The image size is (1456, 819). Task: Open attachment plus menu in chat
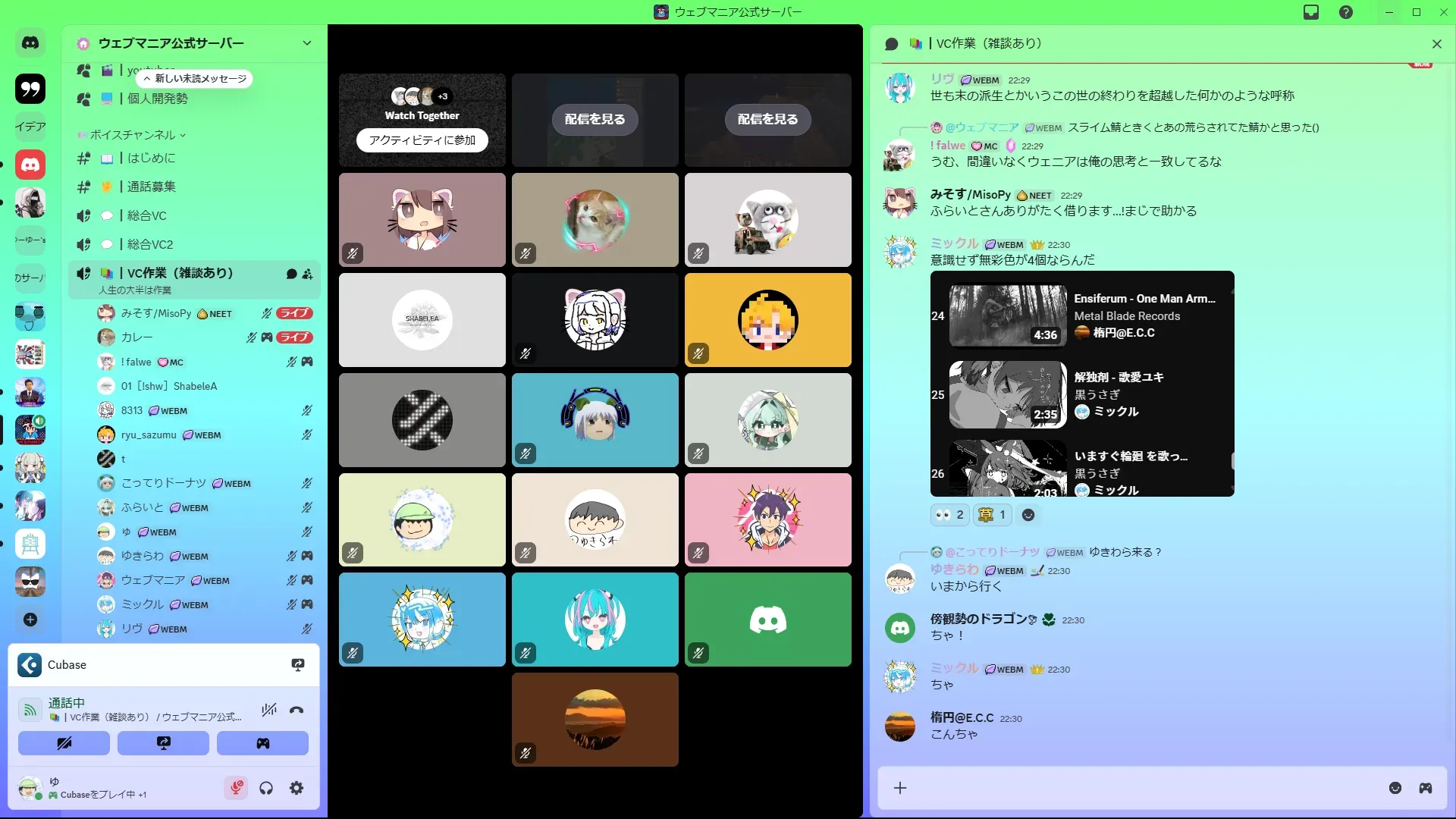(x=900, y=788)
